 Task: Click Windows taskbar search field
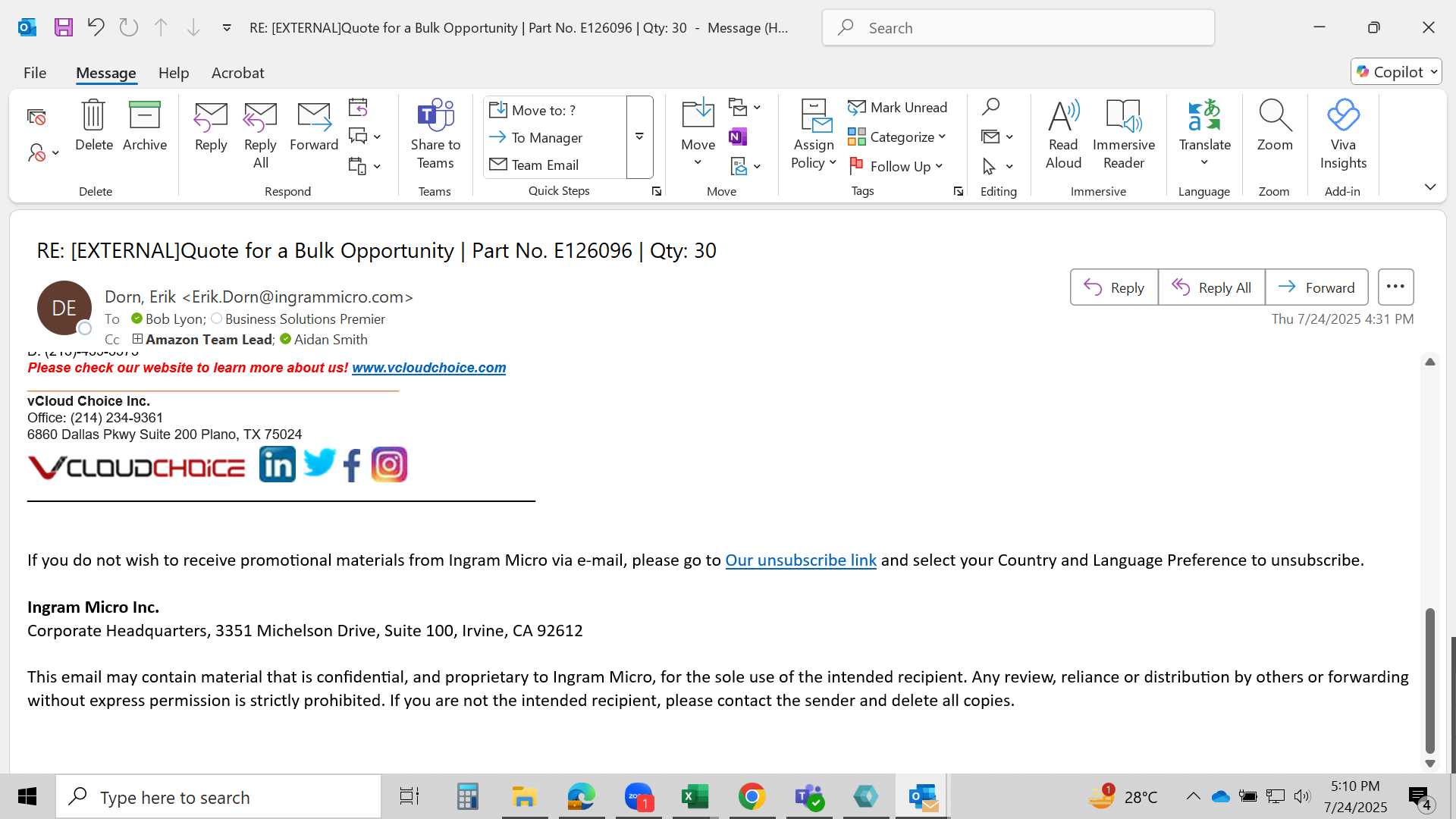[218, 797]
